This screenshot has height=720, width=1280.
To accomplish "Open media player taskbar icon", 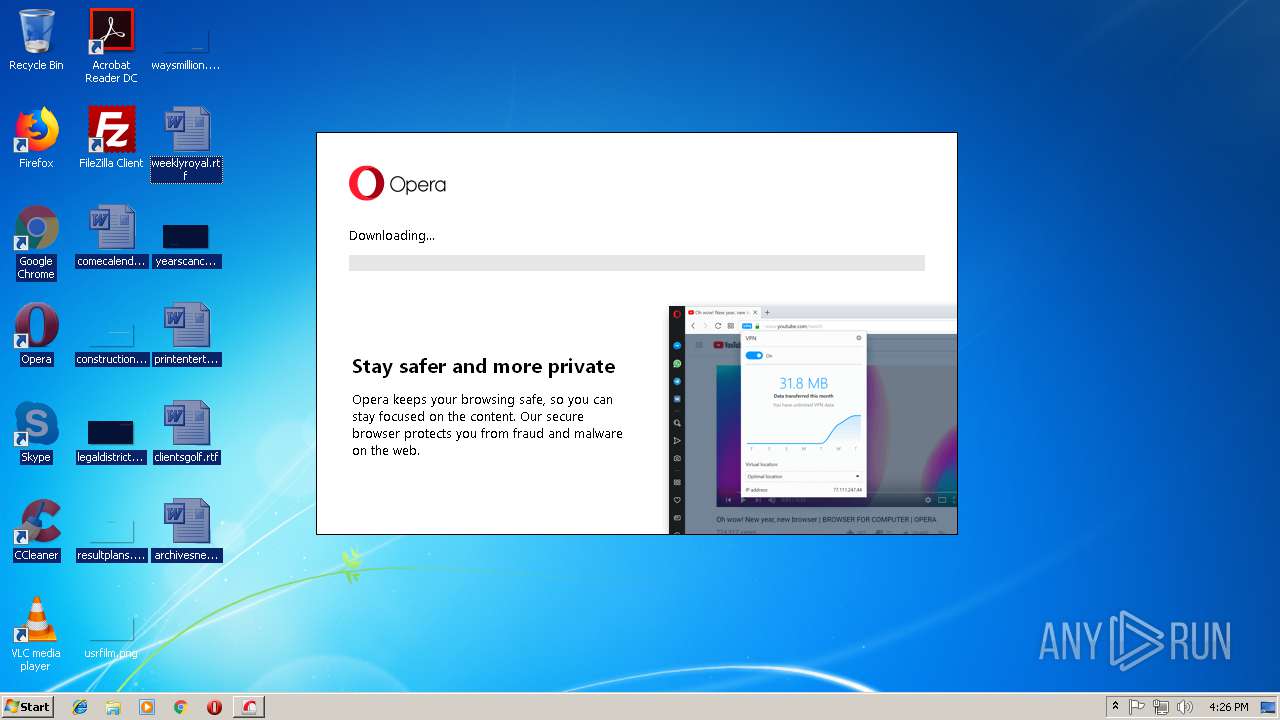I will (x=147, y=706).
